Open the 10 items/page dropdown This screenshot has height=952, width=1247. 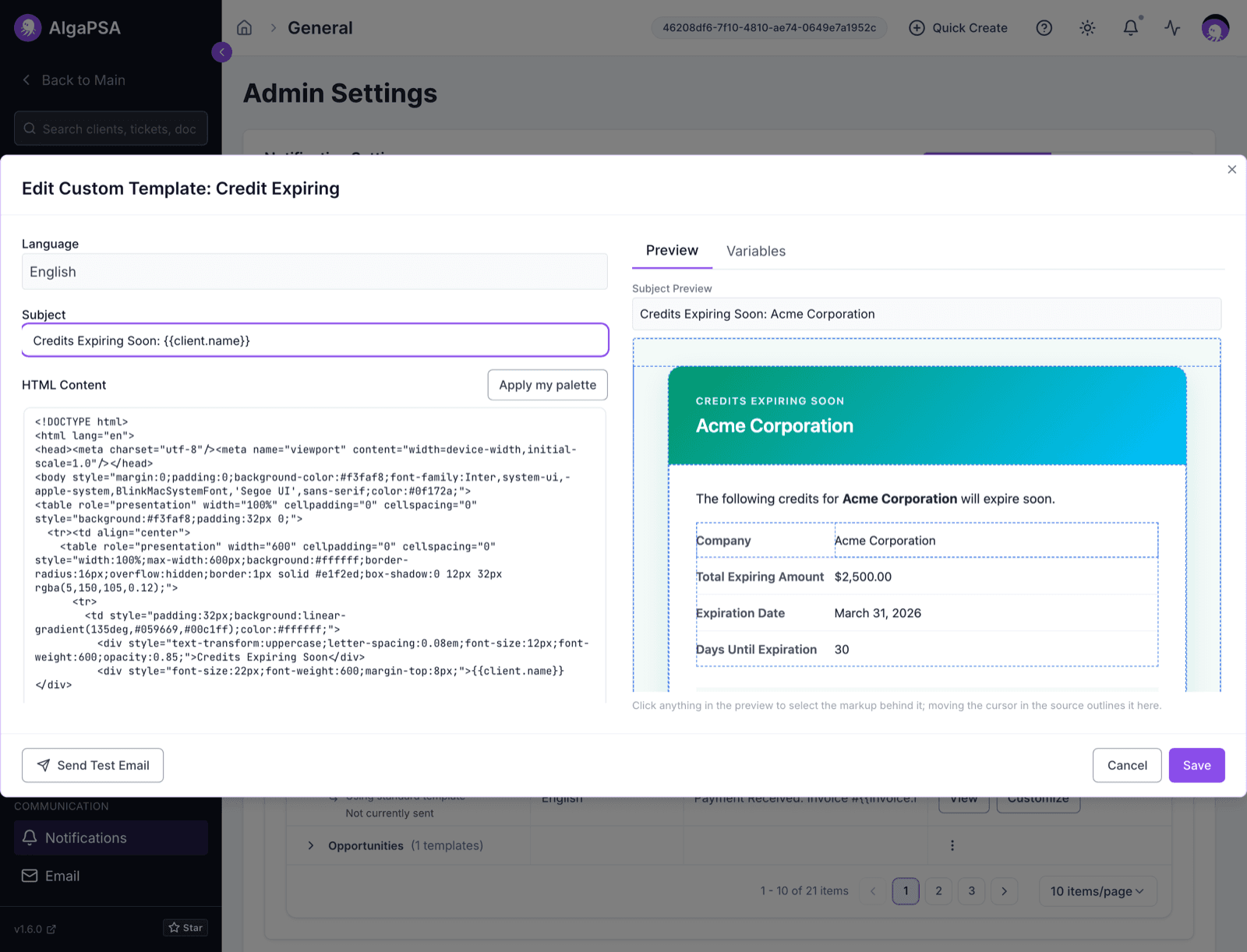pyautogui.click(x=1097, y=891)
